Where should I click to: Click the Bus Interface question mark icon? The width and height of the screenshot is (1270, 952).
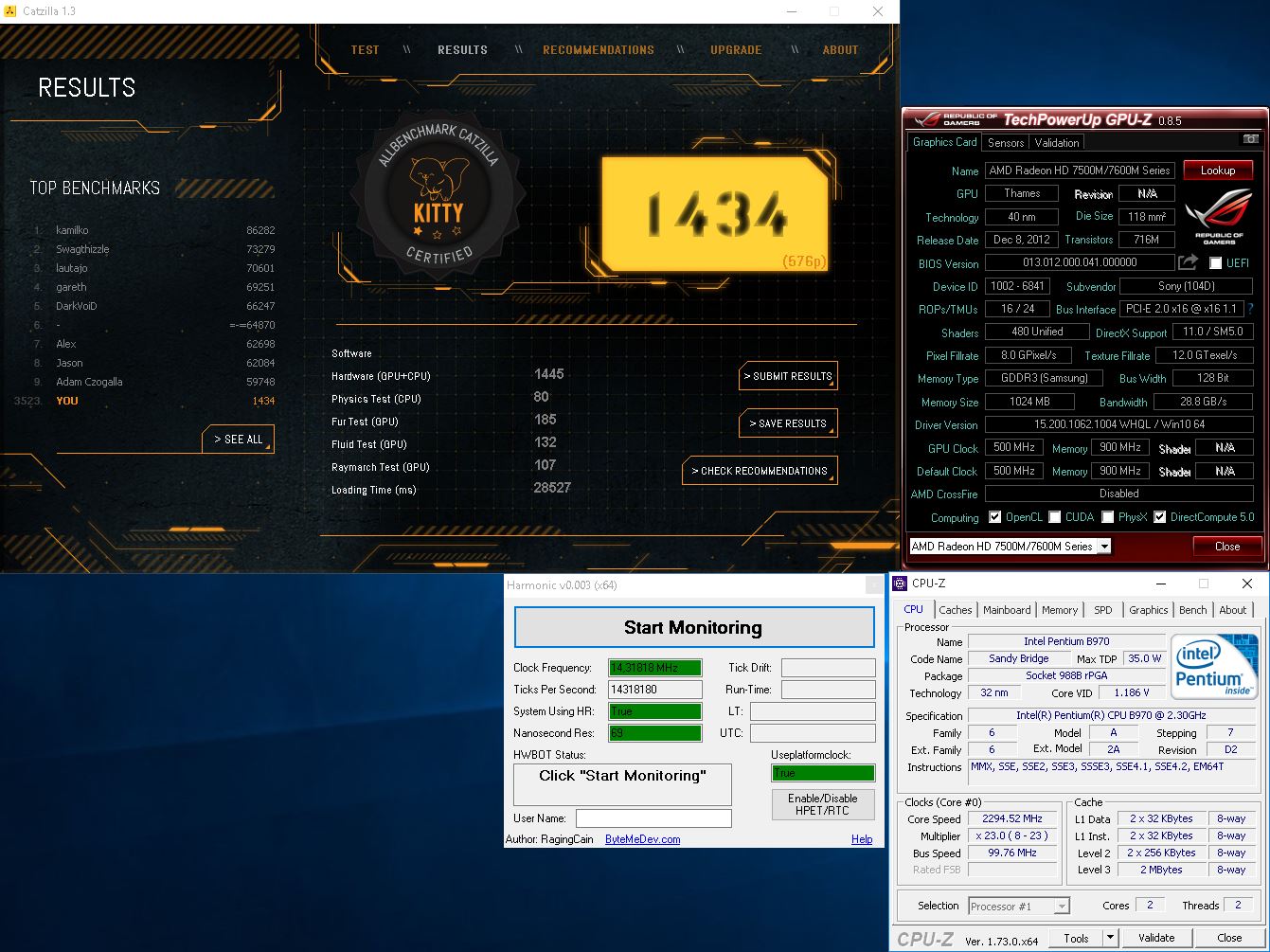[1250, 309]
